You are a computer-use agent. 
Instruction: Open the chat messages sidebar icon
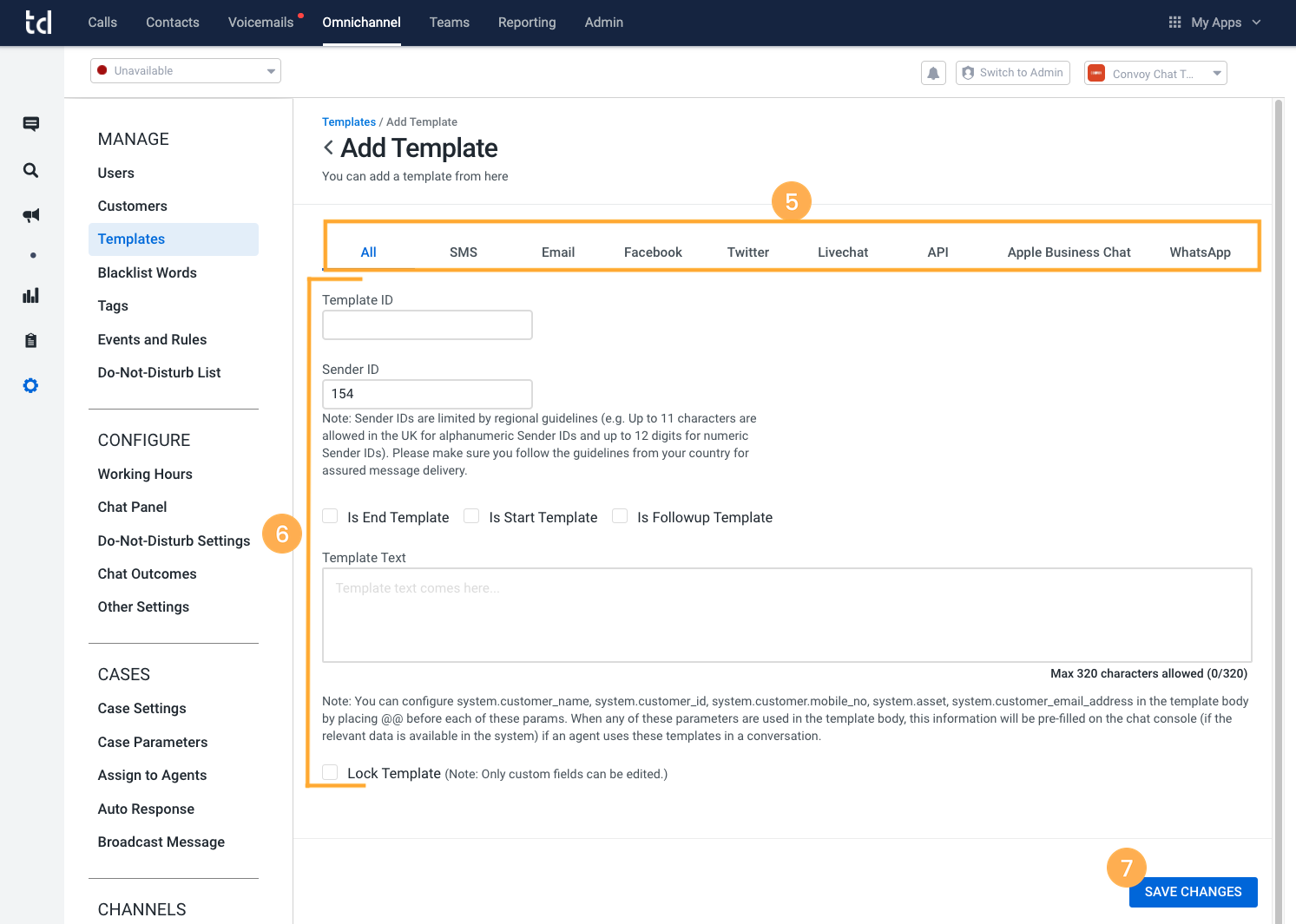(x=31, y=124)
